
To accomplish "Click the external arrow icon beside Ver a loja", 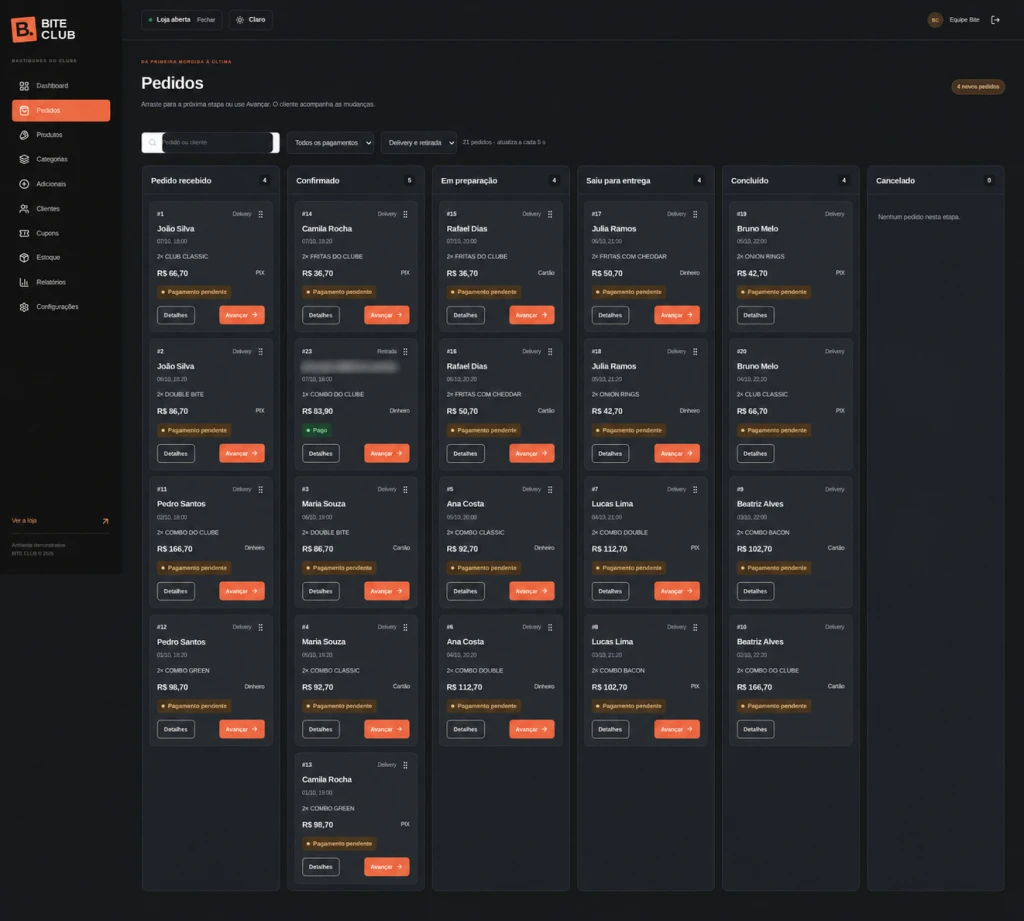I will point(105,521).
